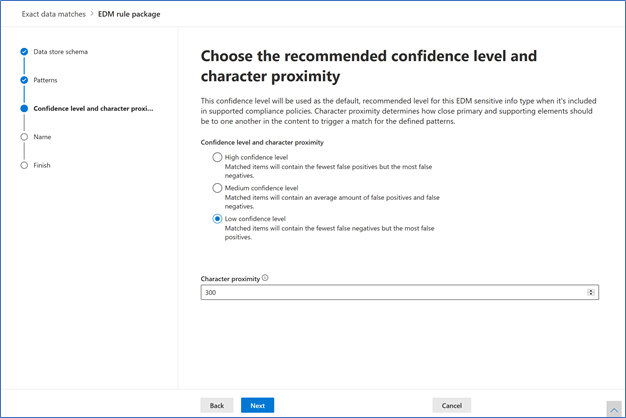Click the Patterns completed checkmark icon
626x418 pixels.
pos(24,80)
